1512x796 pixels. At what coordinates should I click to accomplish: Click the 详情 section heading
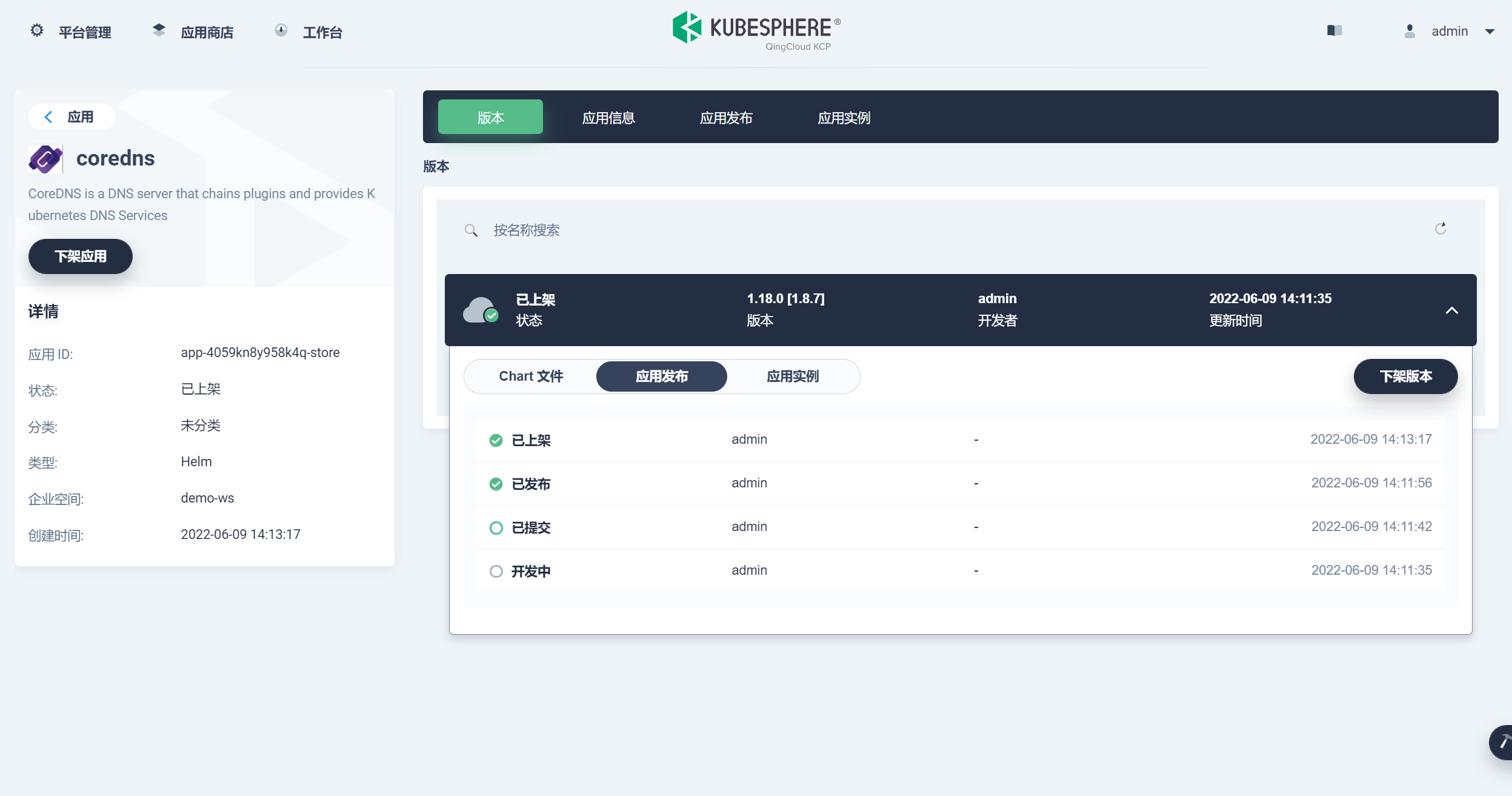point(44,312)
